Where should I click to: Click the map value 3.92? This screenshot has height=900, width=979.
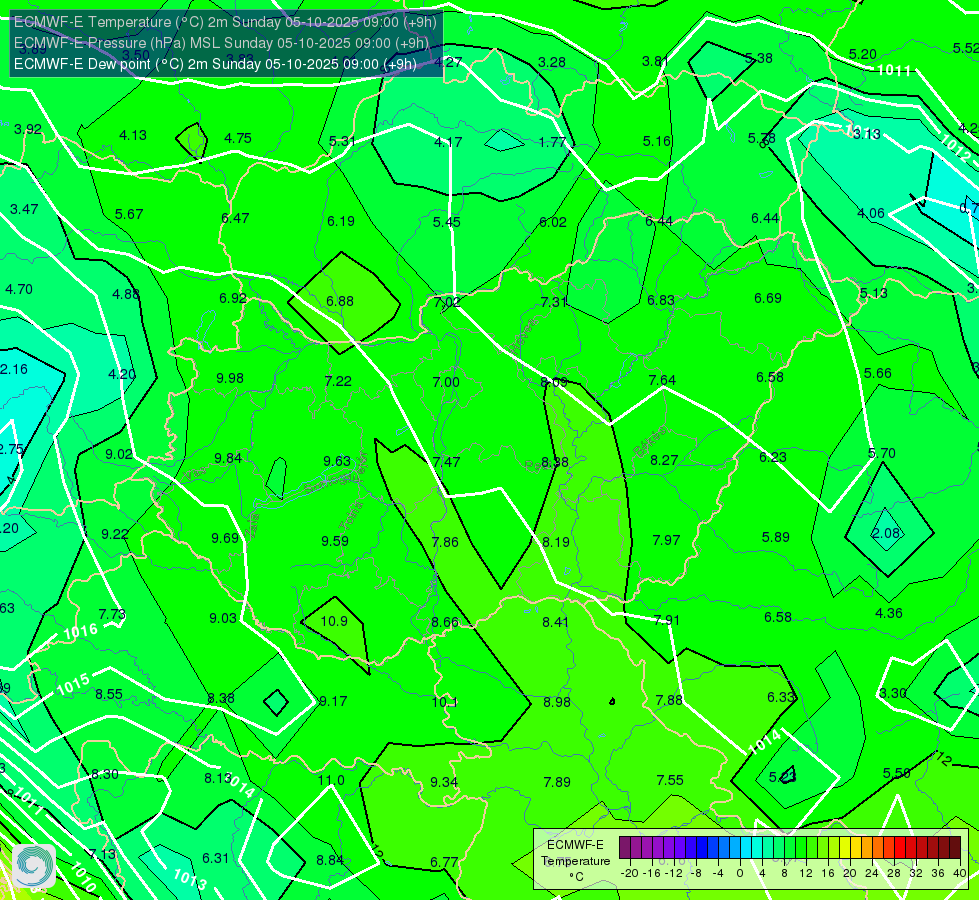pos(27,129)
